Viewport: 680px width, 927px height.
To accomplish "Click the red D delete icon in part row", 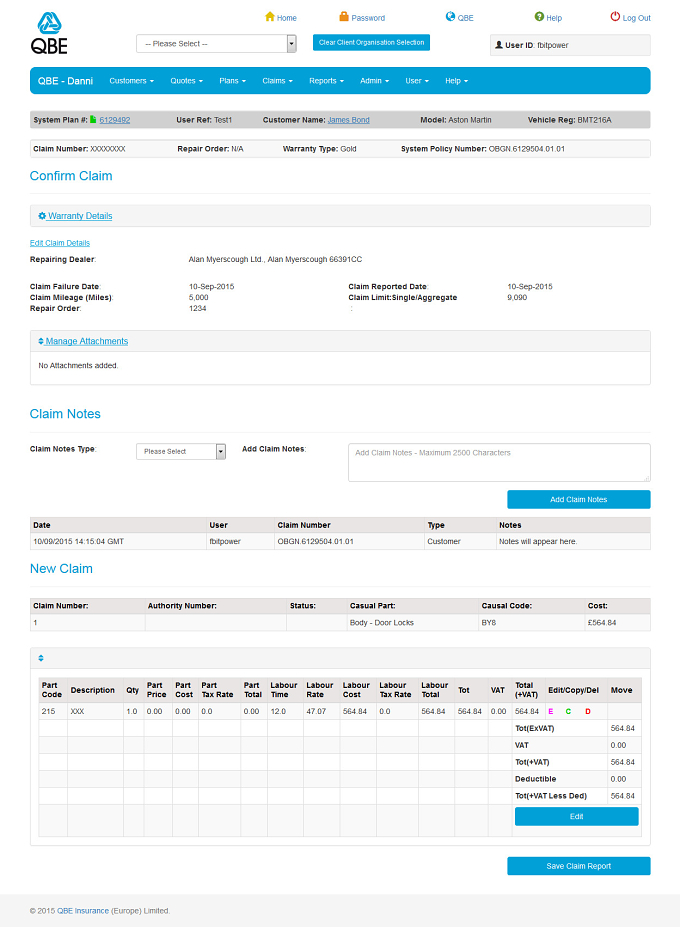I will (588, 711).
